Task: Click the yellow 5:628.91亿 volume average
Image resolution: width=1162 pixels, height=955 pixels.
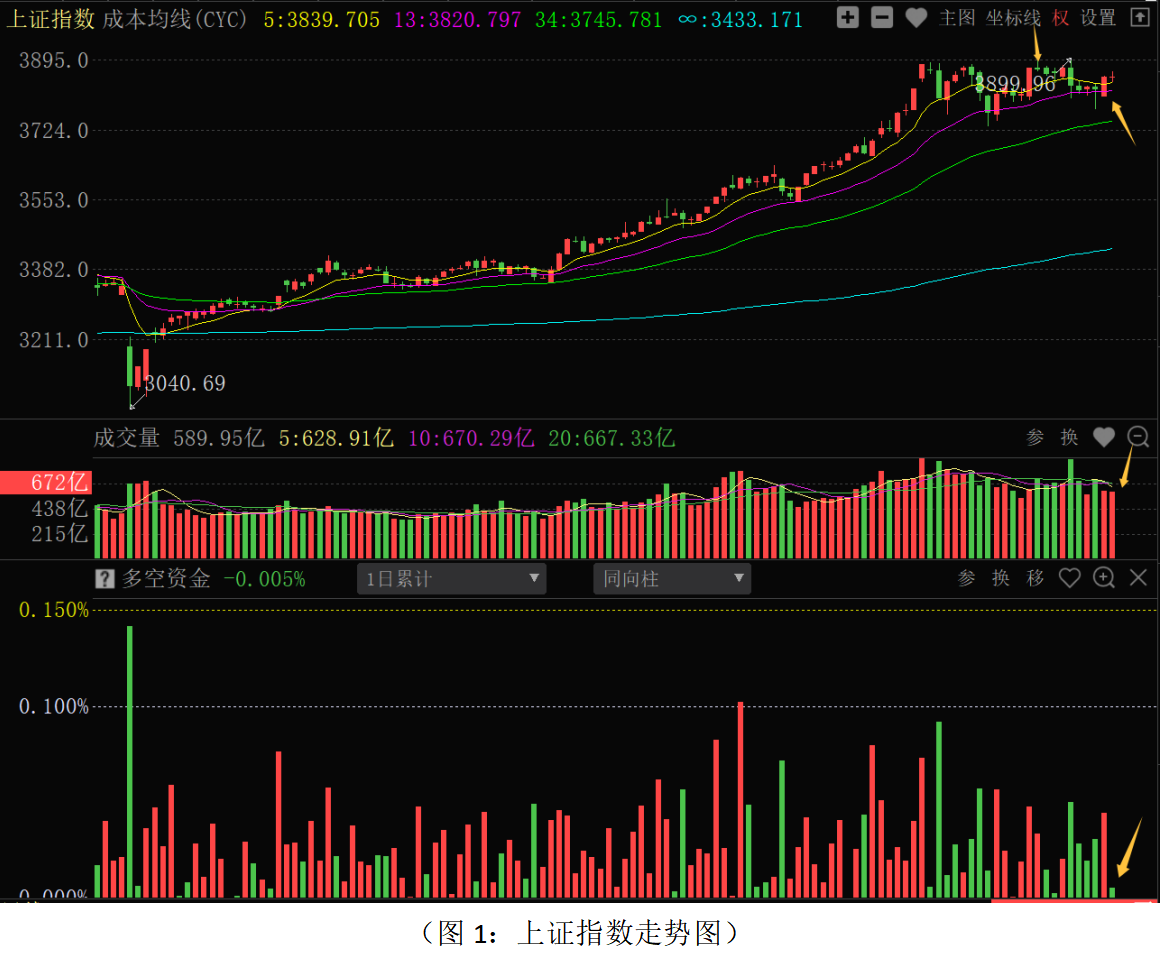Action: click(x=336, y=438)
